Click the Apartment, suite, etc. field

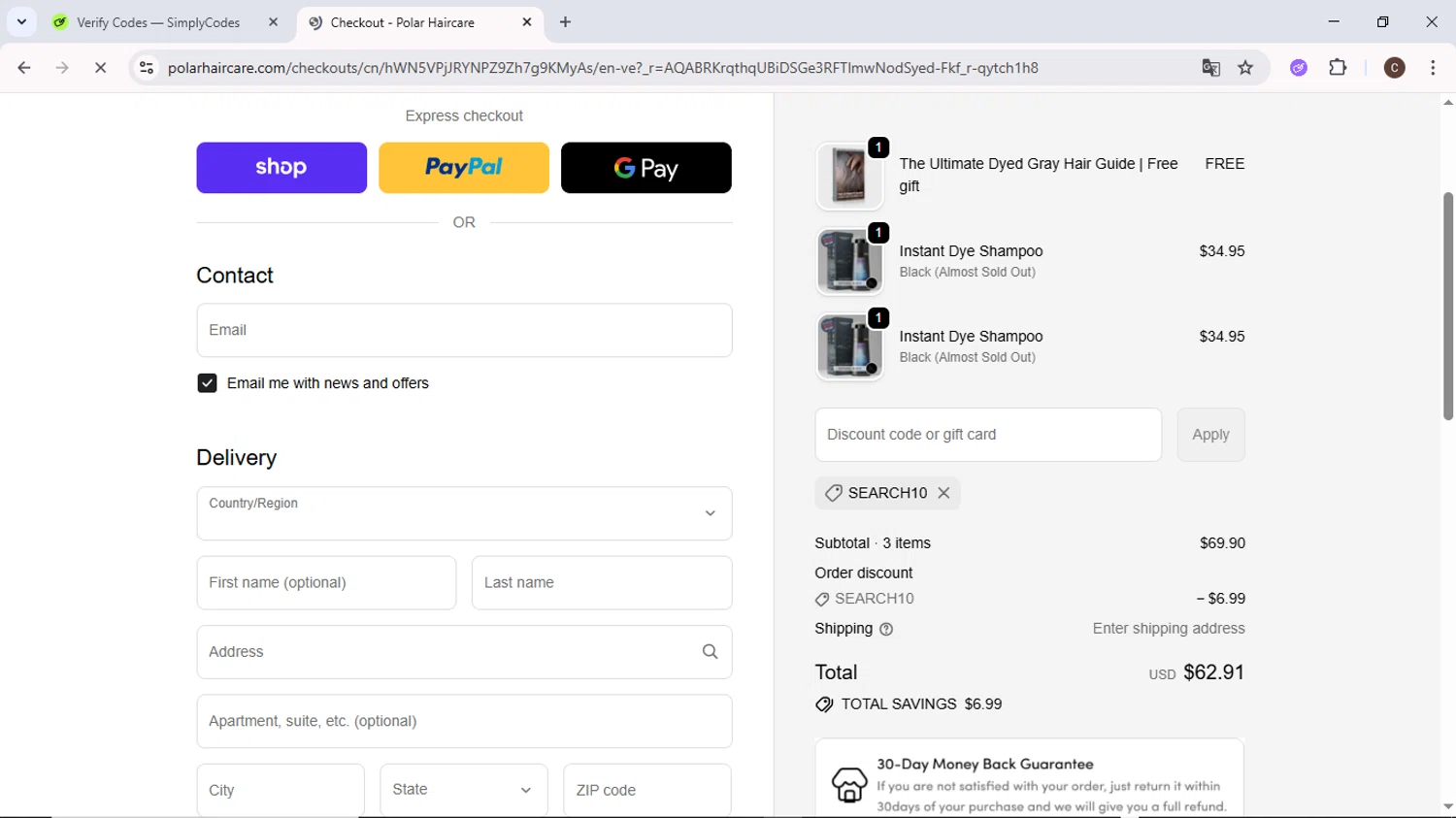(x=464, y=721)
